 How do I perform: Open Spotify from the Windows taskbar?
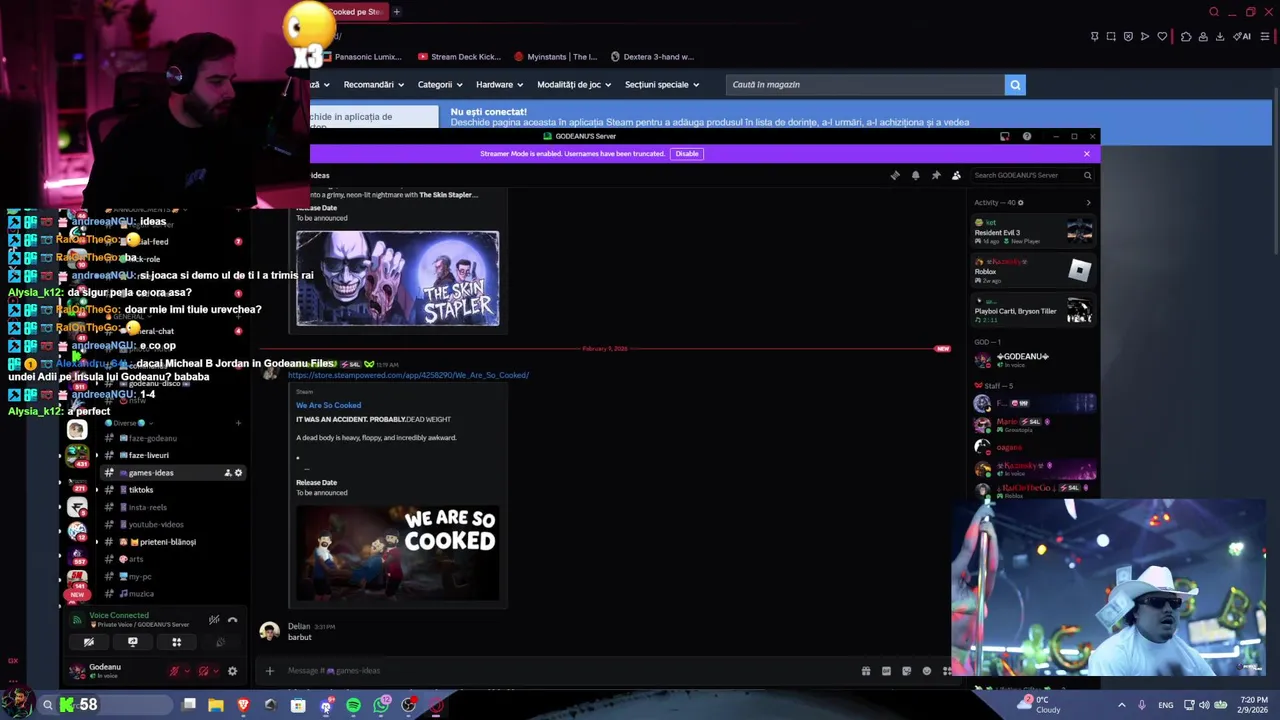click(x=353, y=705)
